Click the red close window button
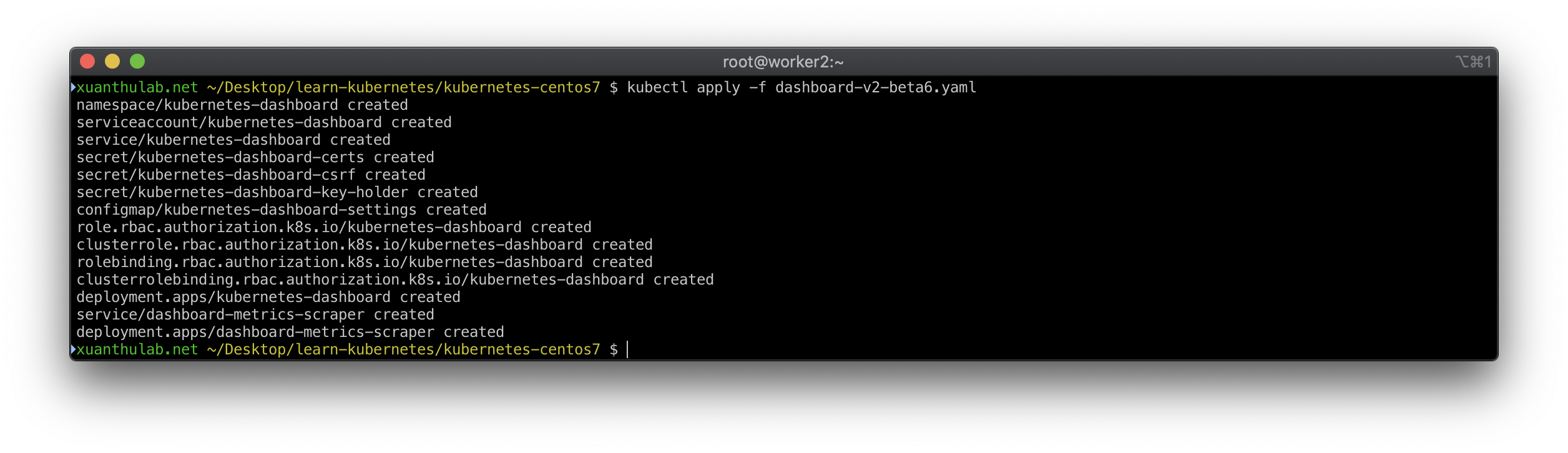Viewport: 1568px width, 453px height. click(87, 61)
